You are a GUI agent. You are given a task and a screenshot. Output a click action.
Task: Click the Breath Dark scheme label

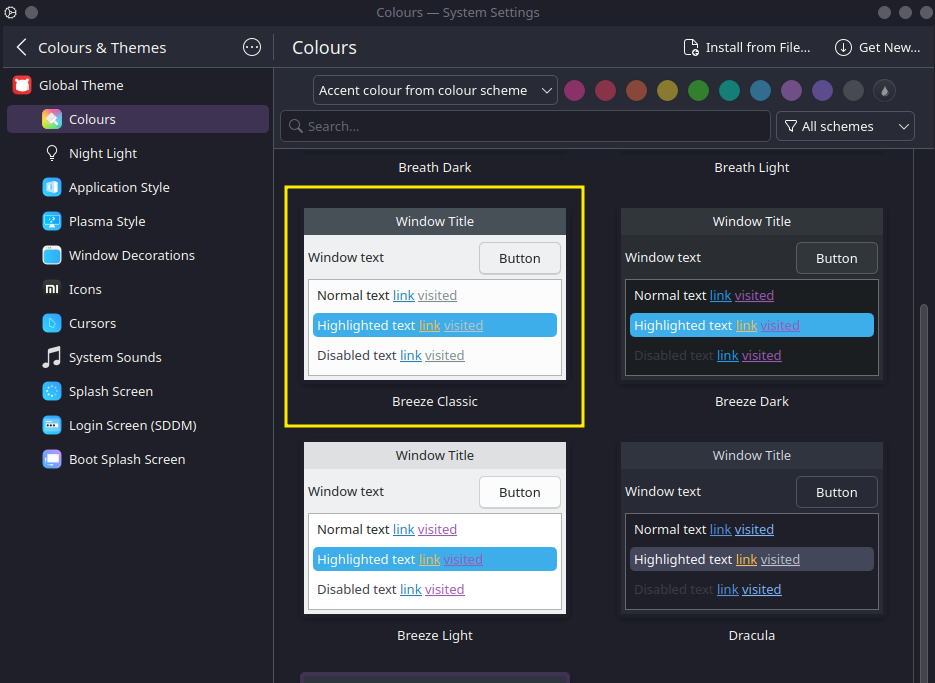[435, 168]
